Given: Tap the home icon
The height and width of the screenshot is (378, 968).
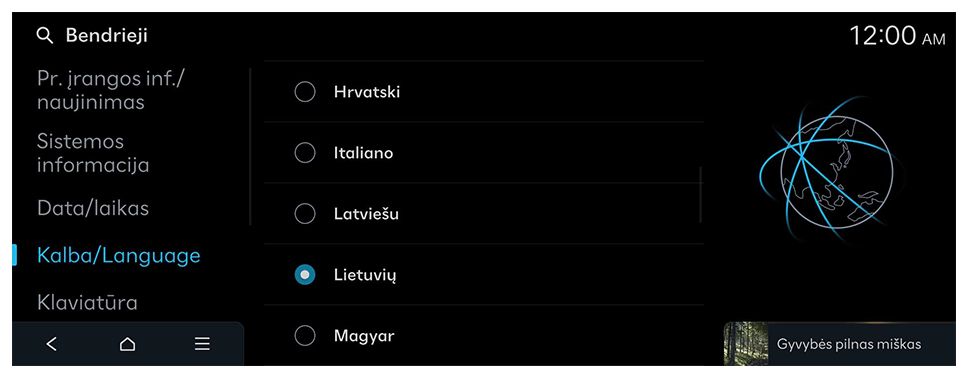Looking at the screenshot, I should [127, 344].
